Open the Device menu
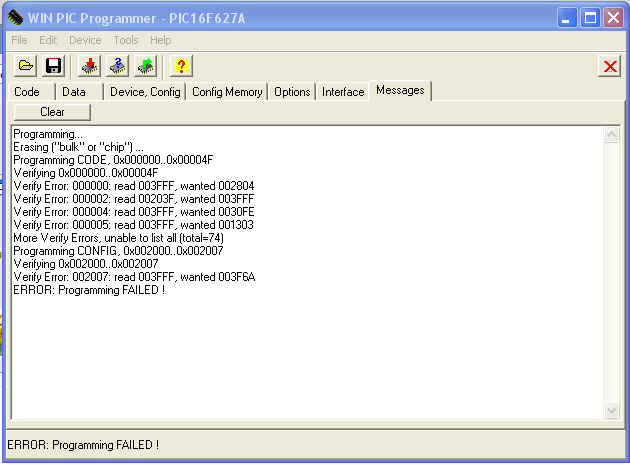The height and width of the screenshot is (465, 630). [x=85, y=40]
